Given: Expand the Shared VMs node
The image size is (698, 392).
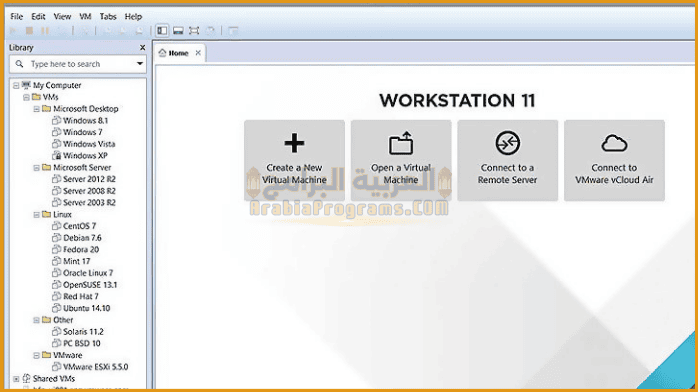Looking at the screenshot, I should 16,379.
